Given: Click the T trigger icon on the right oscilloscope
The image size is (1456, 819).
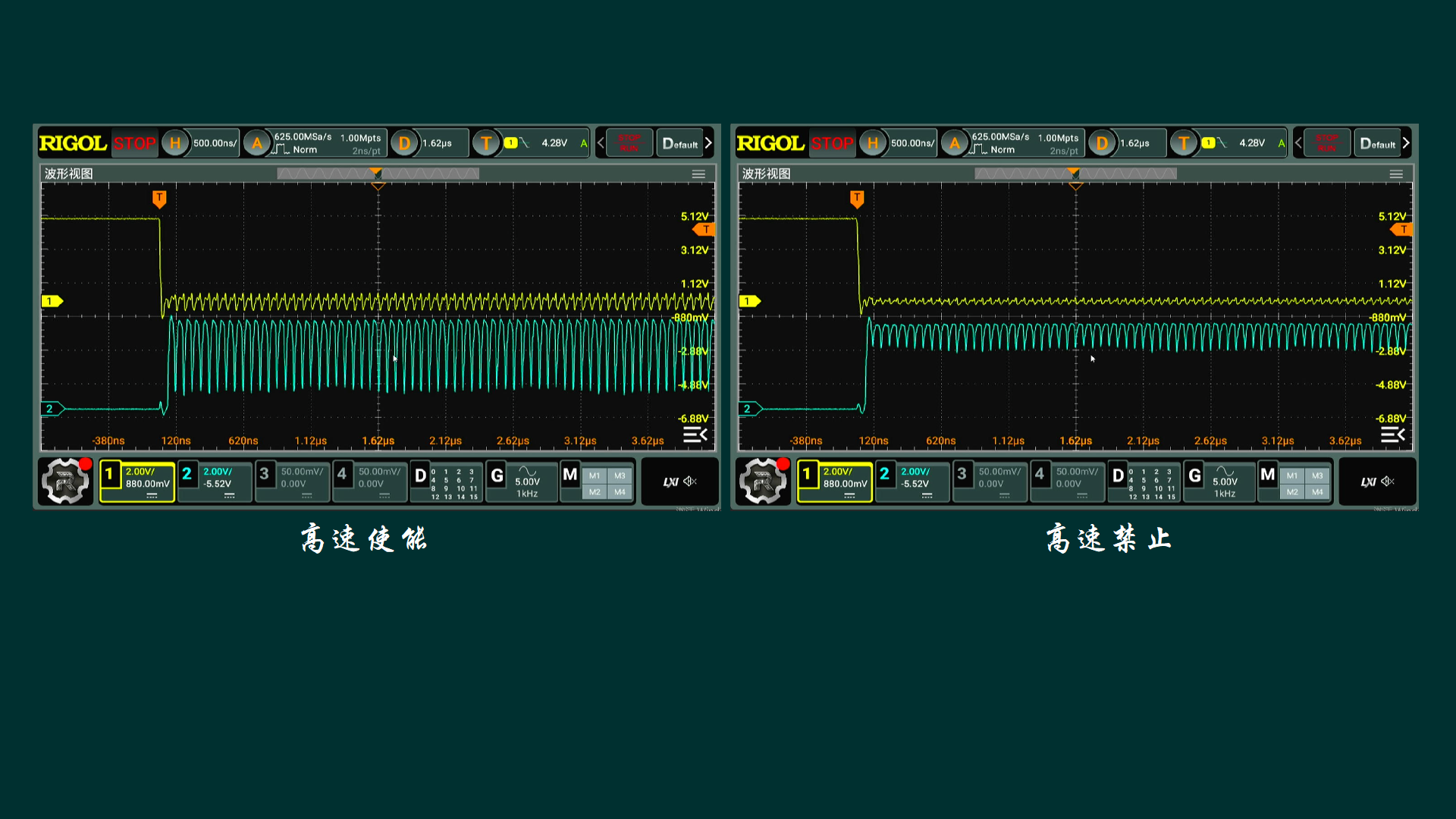Looking at the screenshot, I should pyautogui.click(x=1184, y=143).
